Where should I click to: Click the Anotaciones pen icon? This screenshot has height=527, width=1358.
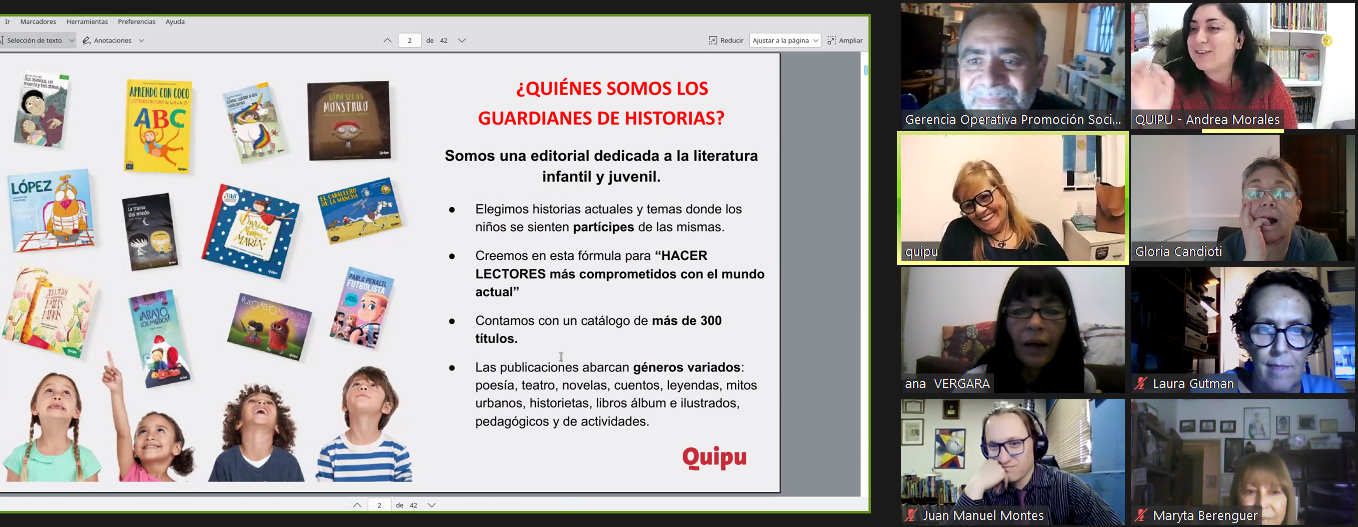[87, 41]
